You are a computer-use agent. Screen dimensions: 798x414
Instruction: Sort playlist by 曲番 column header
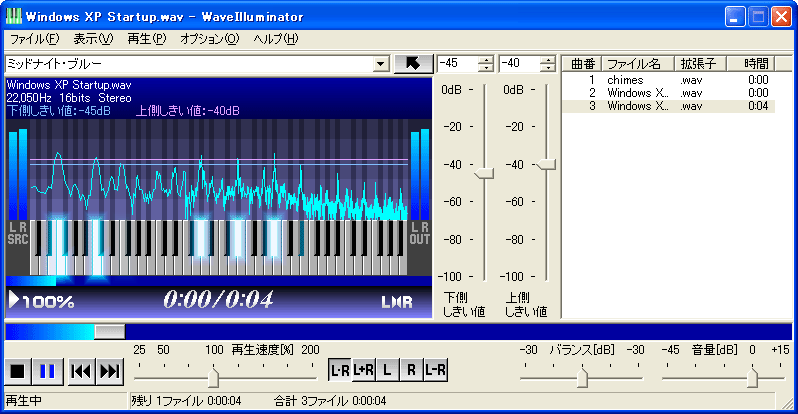[582, 64]
